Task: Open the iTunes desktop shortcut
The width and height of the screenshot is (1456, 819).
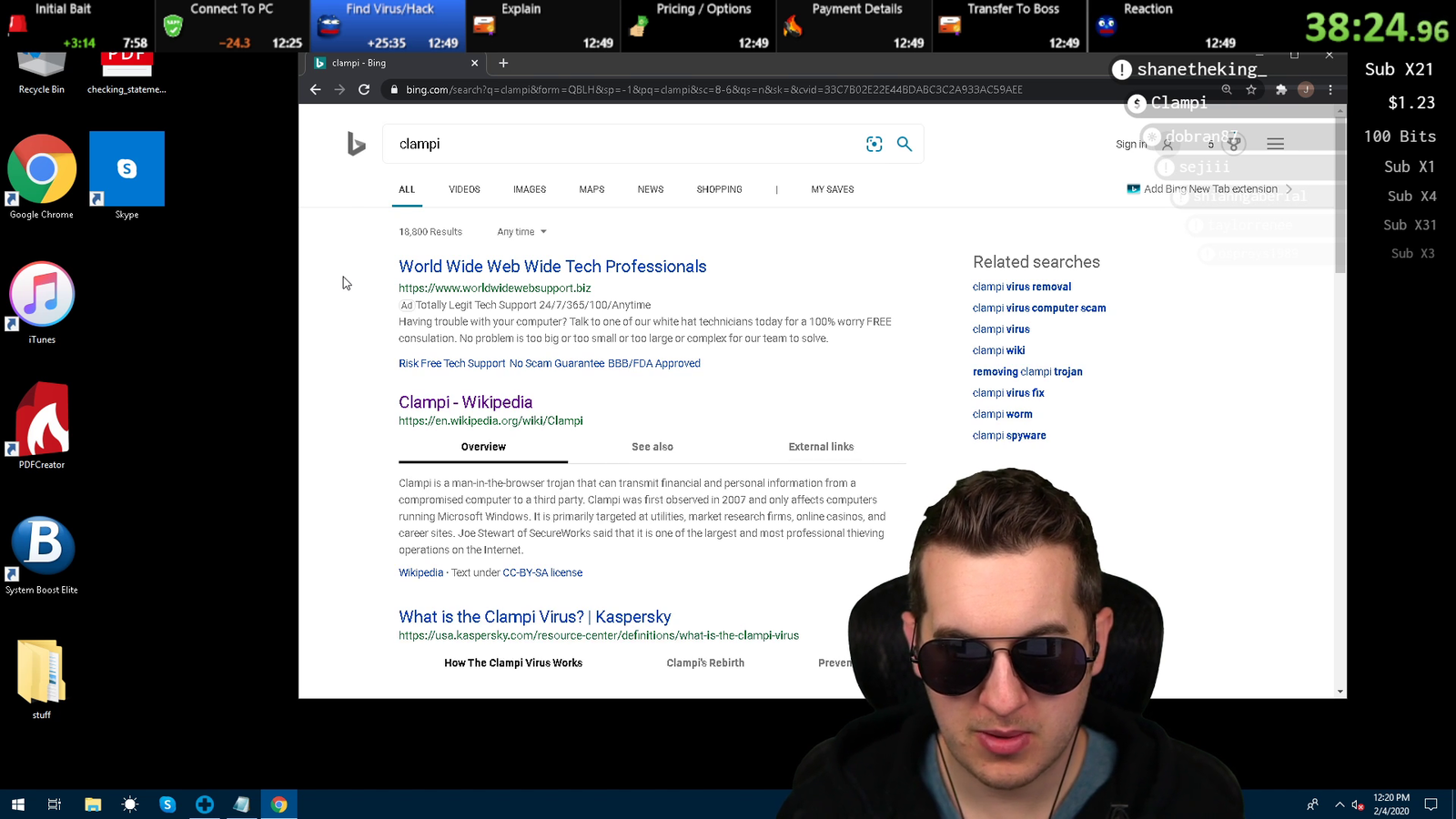Action: coord(42,303)
